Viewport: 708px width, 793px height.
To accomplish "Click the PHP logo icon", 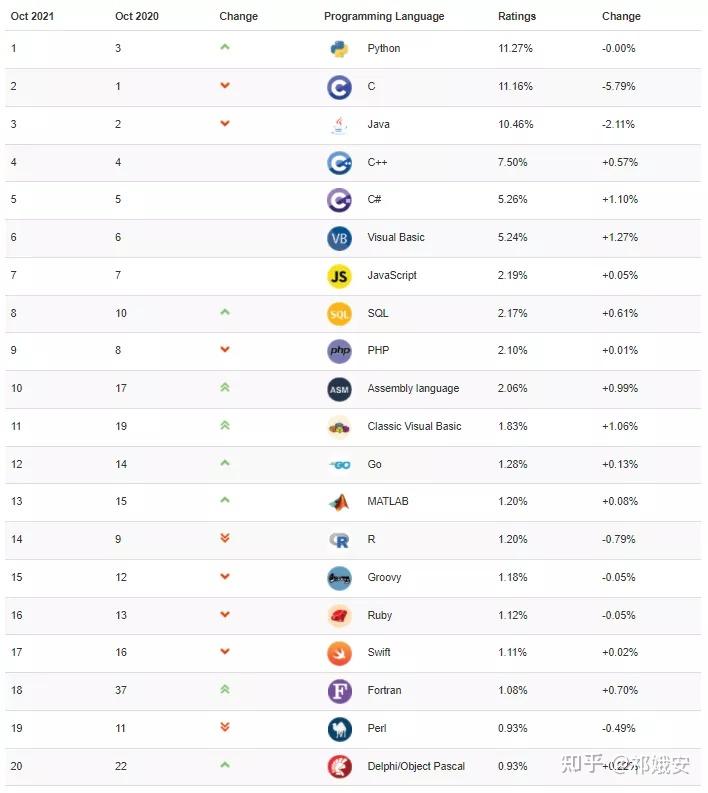I will 339,351.
